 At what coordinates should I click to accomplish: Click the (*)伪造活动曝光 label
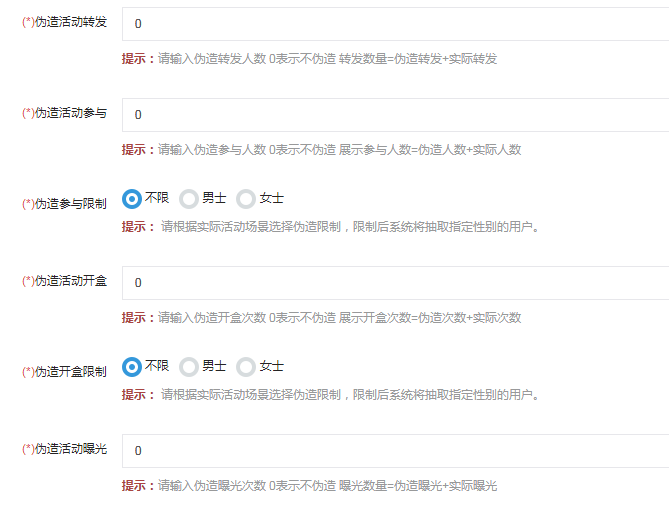64,449
